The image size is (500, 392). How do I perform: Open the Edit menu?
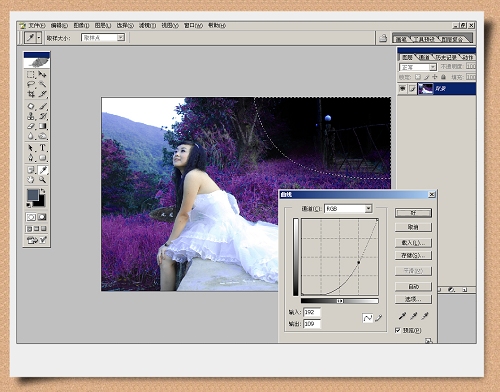[x=59, y=25]
